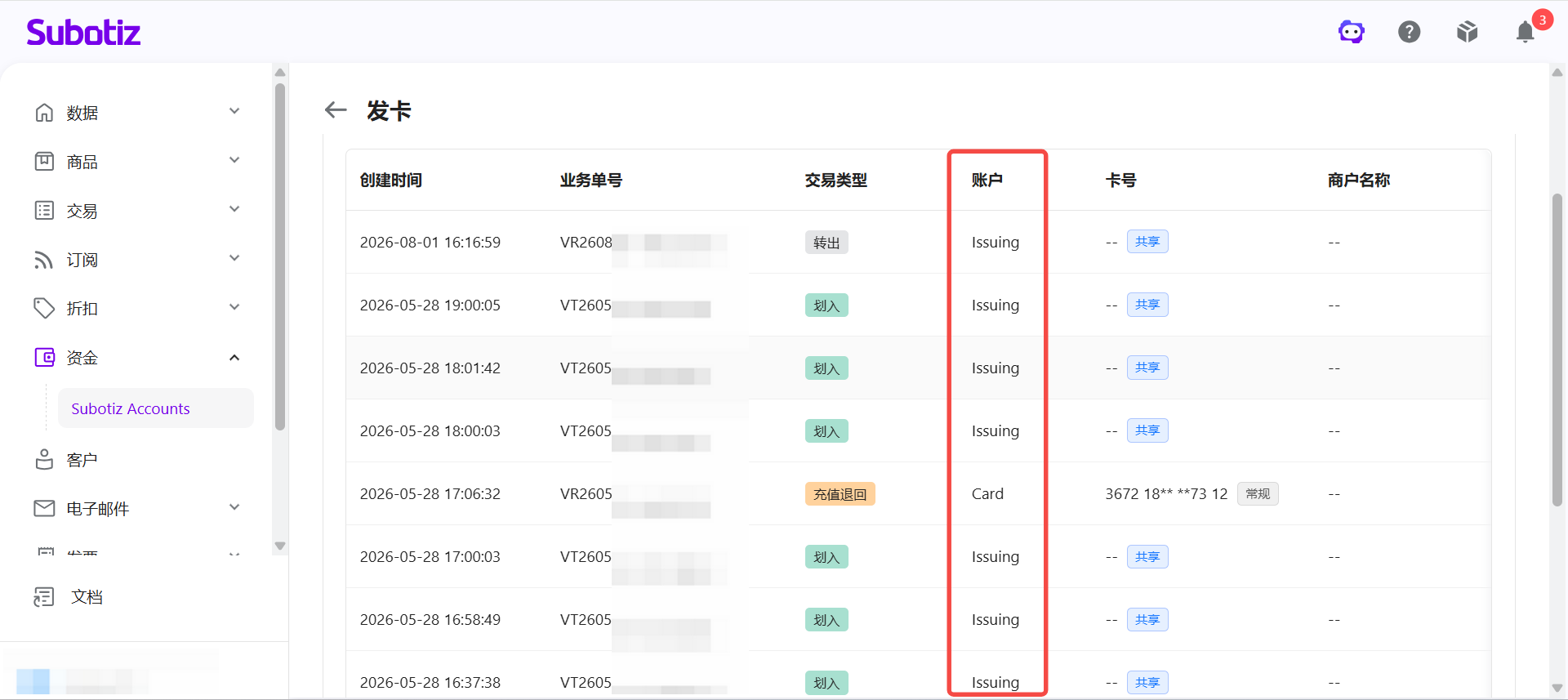Click the Card account cell
The height and width of the screenshot is (700, 1568).
(x=987, y=493)
